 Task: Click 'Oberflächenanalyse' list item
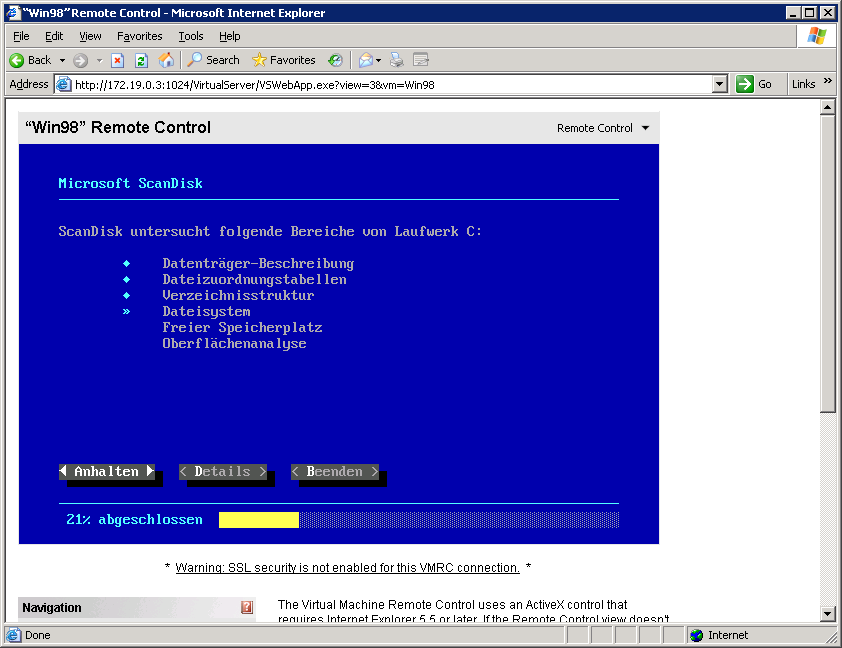(x=235, y=344)
